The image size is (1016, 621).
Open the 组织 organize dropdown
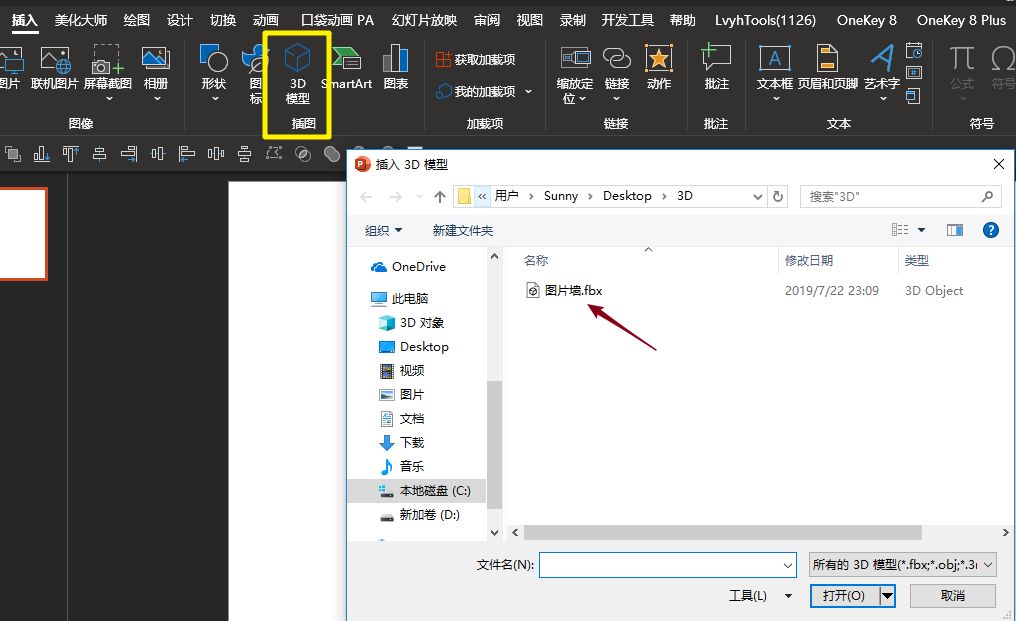tap(383, 230)
